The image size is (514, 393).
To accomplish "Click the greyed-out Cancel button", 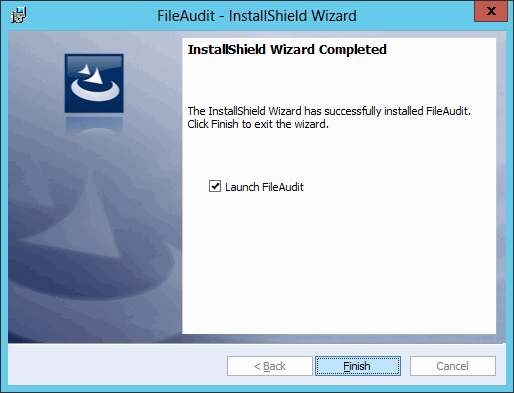I will pos(453,366).
